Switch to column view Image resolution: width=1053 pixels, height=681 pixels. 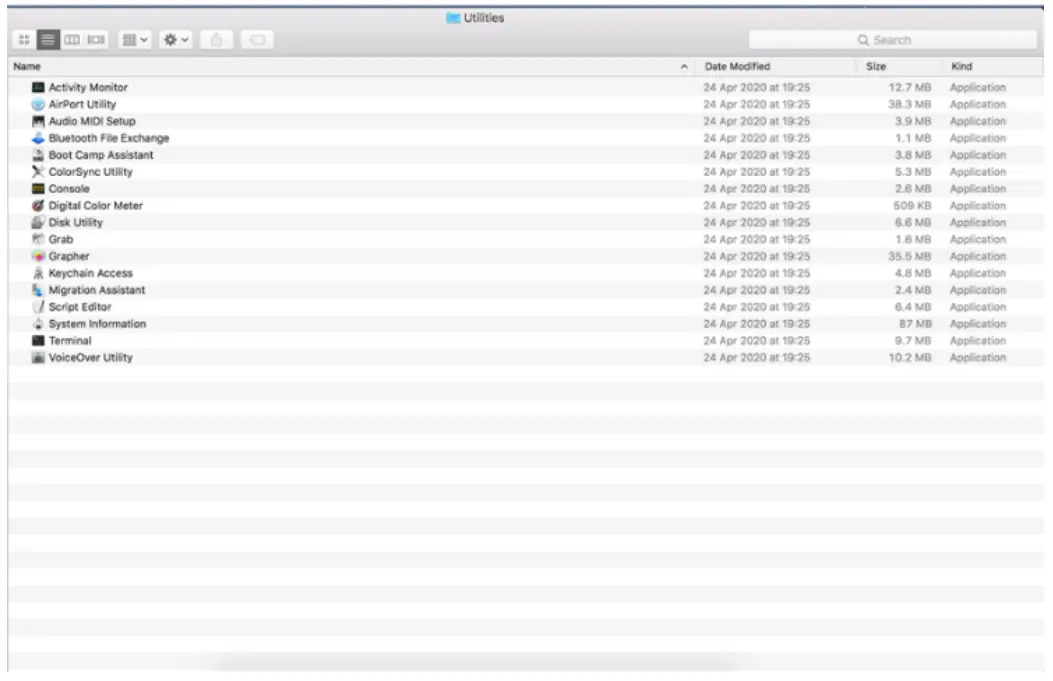point(72,40)
